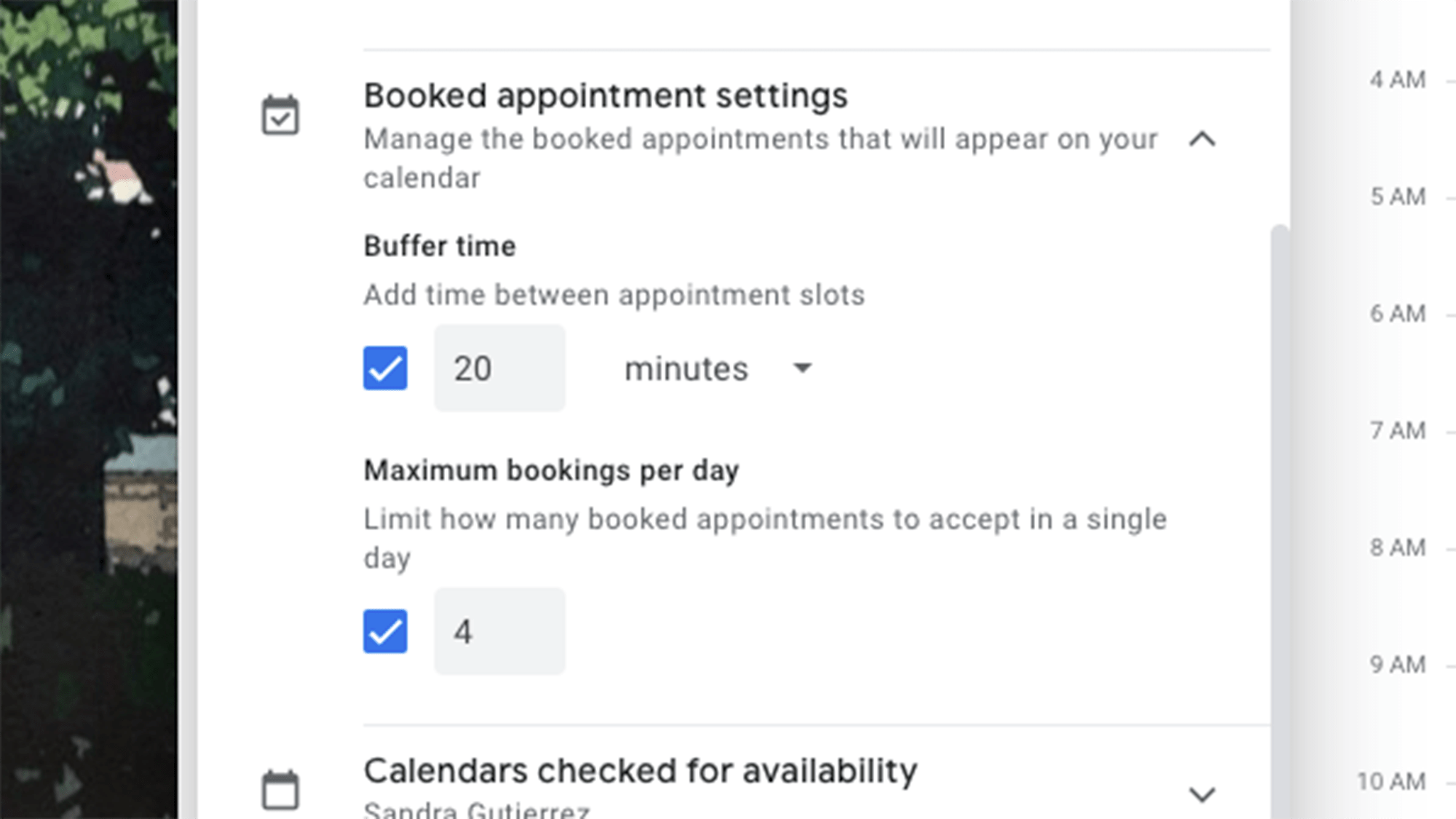This screenshot has width=1456, height=819.
Task: Select the 10 AM time label
Action: [x=1391, y=782]
